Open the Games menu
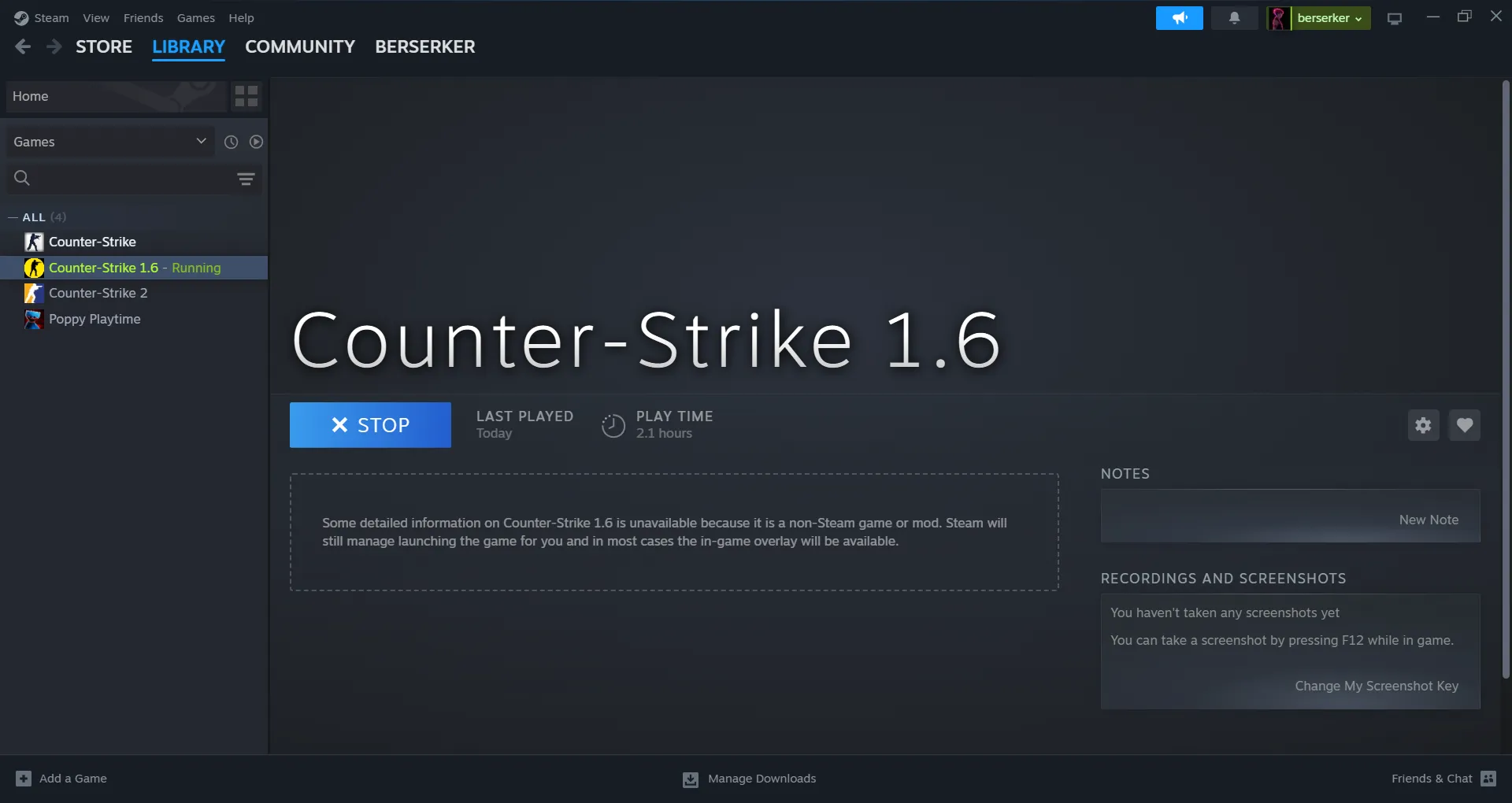The width and height of the screenshot is (1512, 803). [x=196, y=18]
